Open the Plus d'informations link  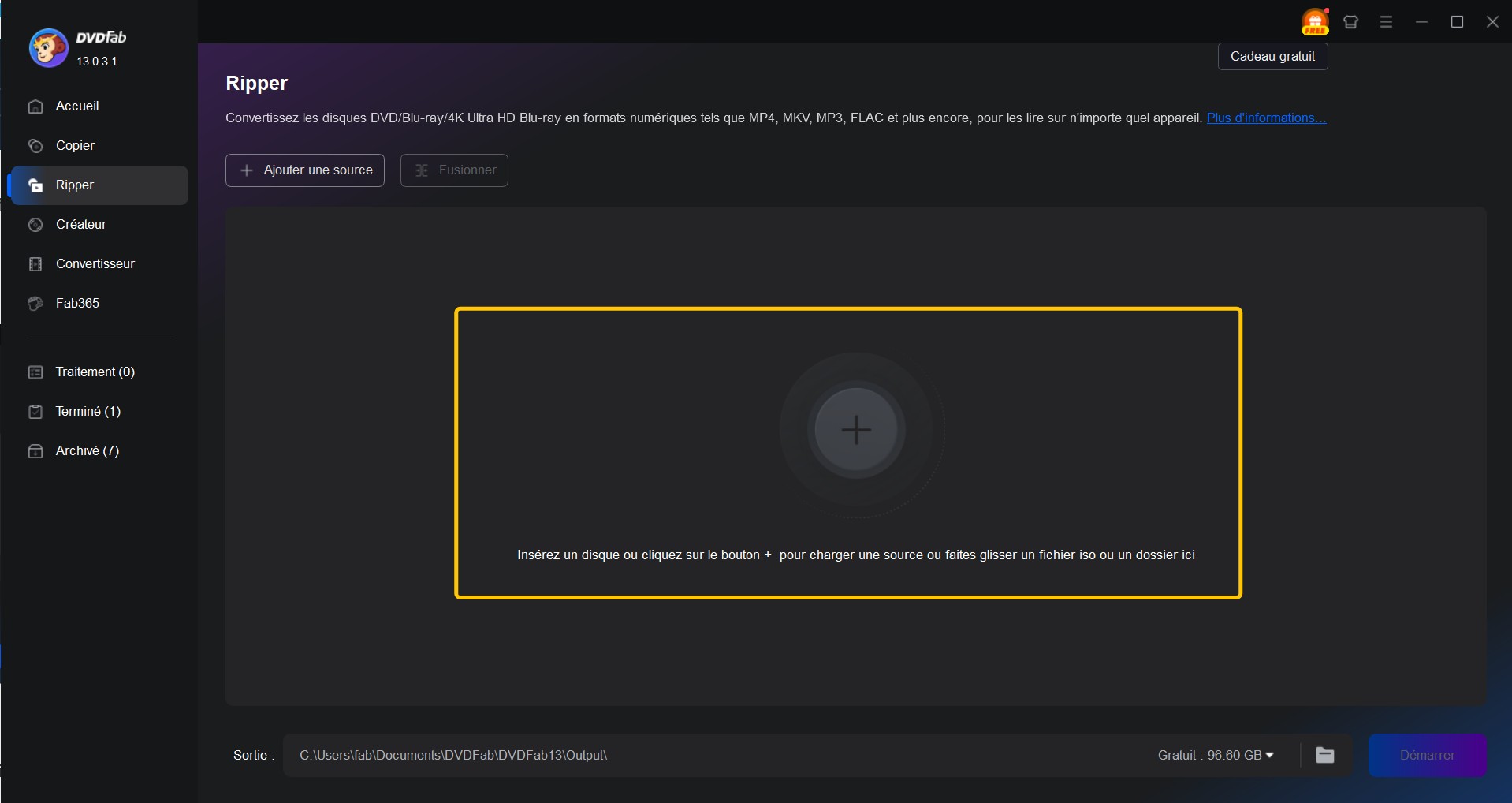tap(1266, 118)
